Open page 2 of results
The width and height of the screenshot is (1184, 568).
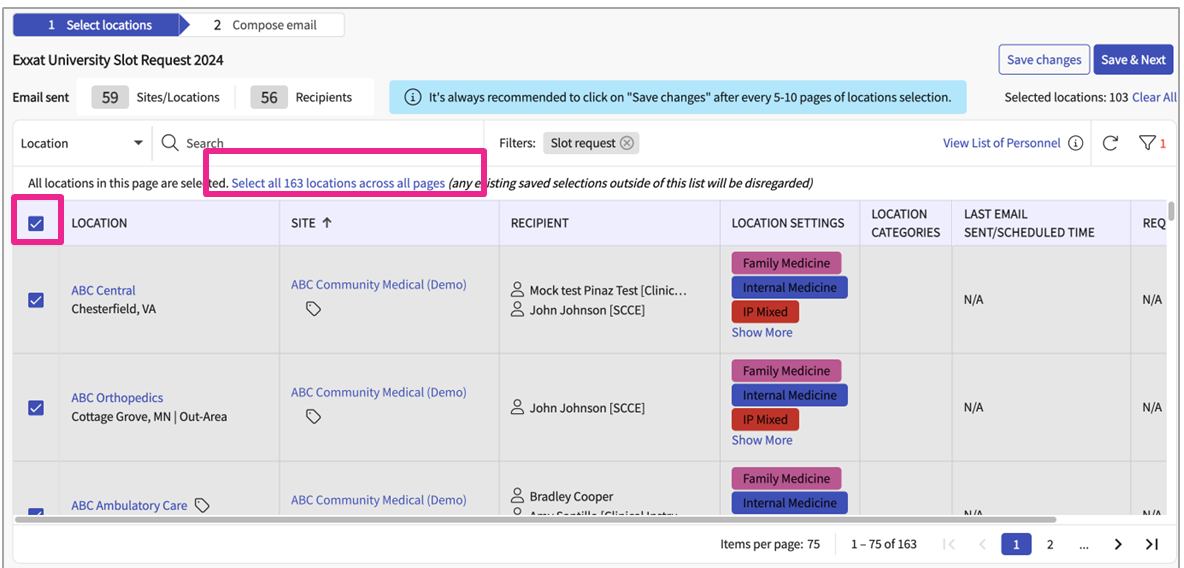[x=1050, y=544]
